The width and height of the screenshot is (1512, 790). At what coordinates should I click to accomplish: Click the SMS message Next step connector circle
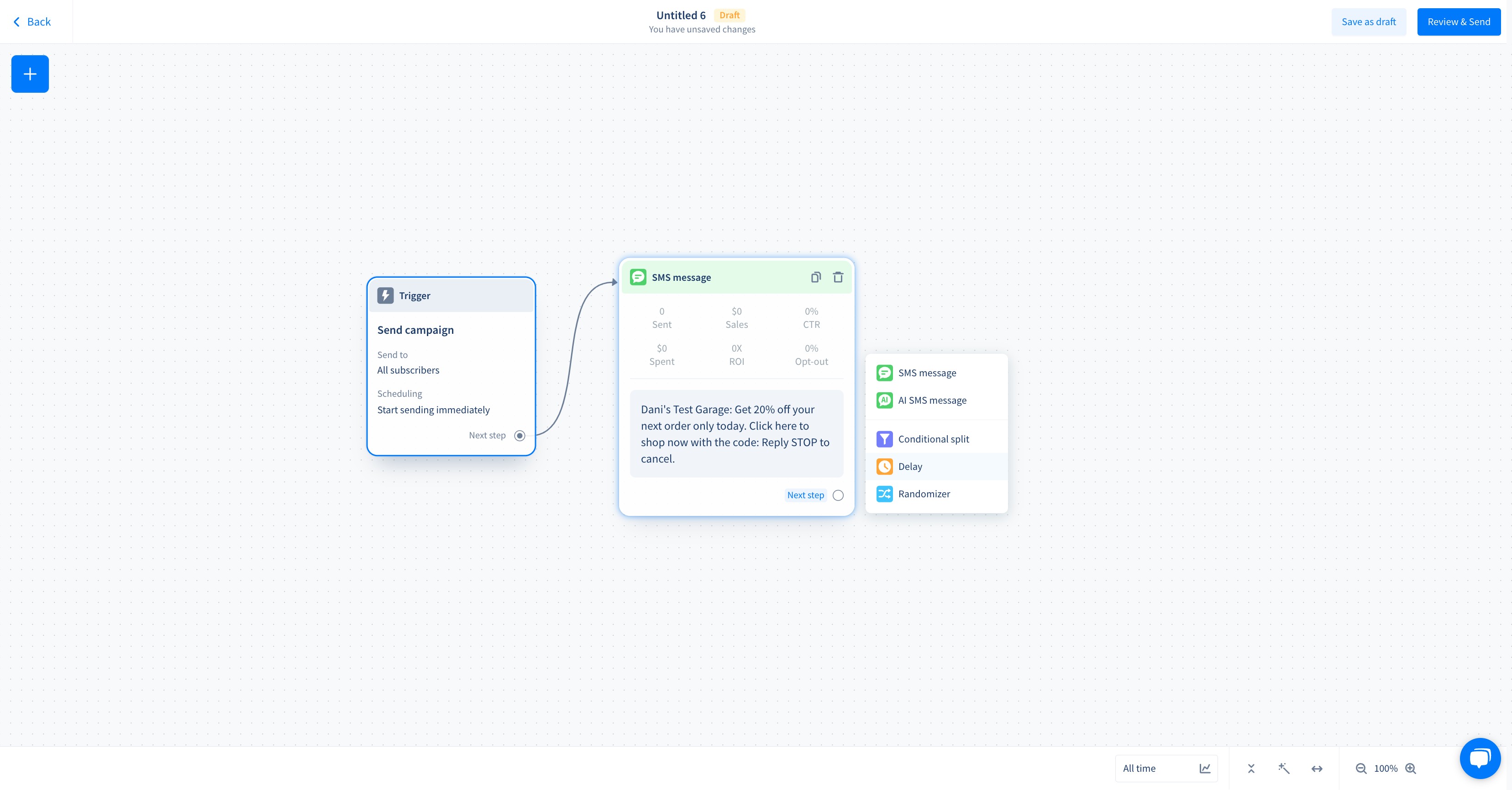click(x=838, y=495)
